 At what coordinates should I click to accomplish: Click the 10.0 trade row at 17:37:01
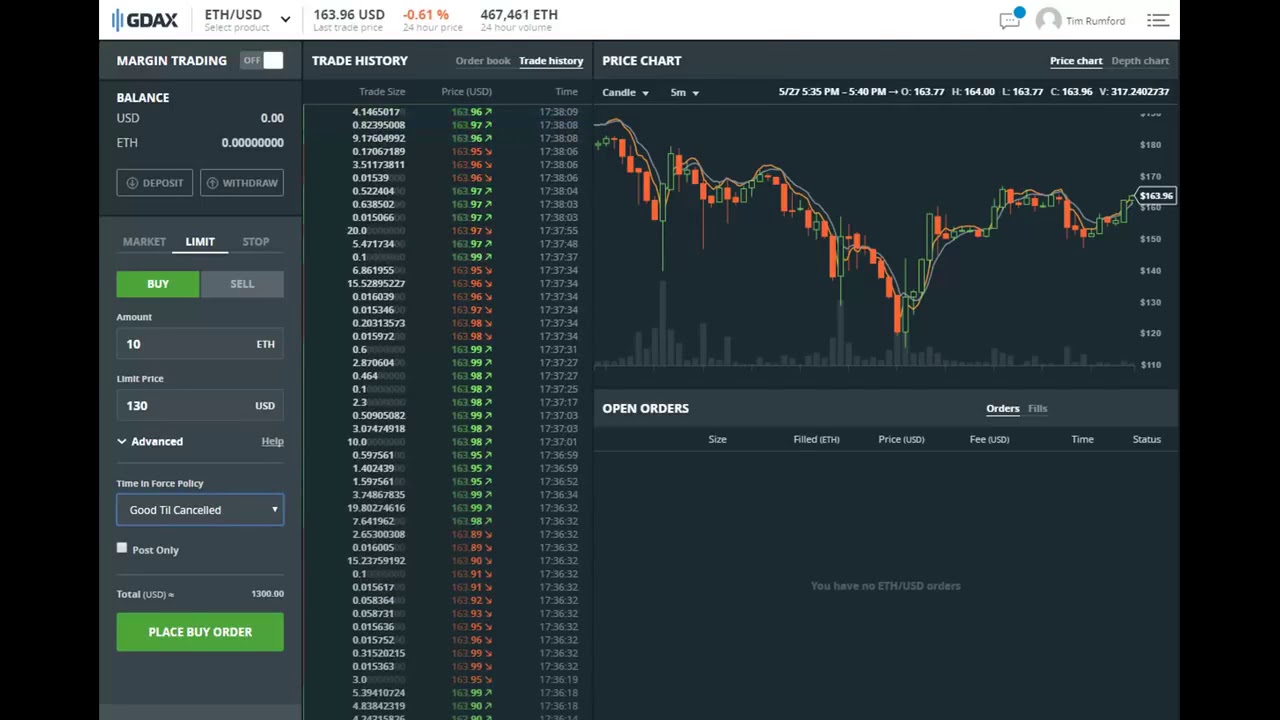[446, 442]
